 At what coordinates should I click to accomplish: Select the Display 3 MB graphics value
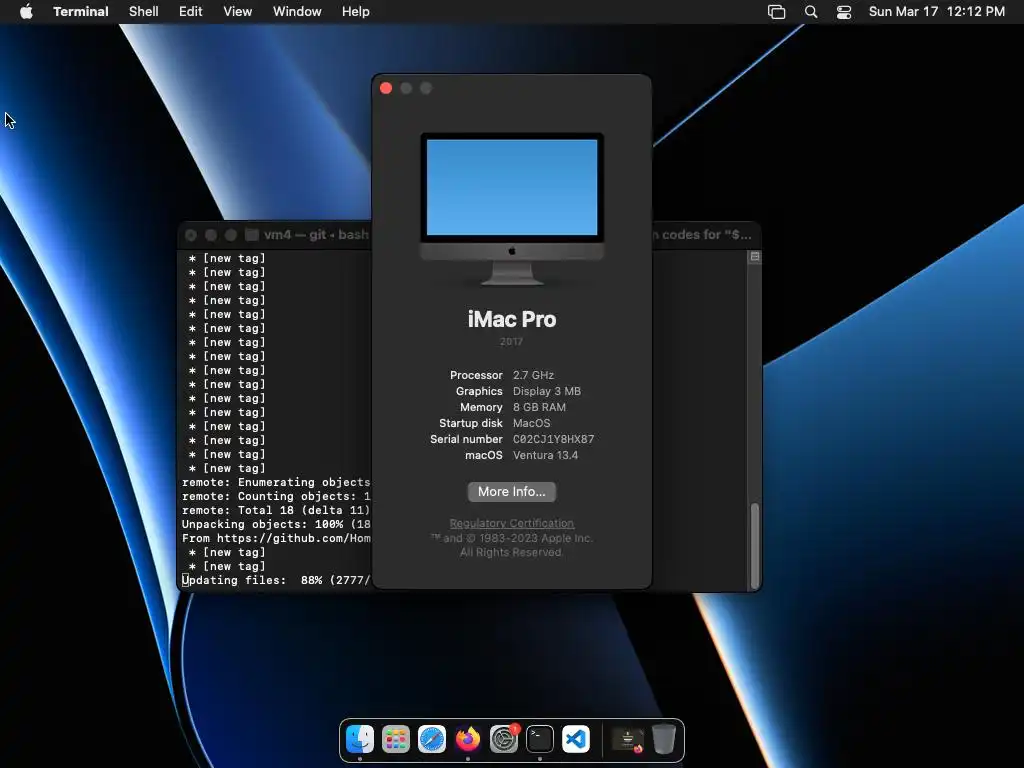pyautogui.click(x=547, y=391)
